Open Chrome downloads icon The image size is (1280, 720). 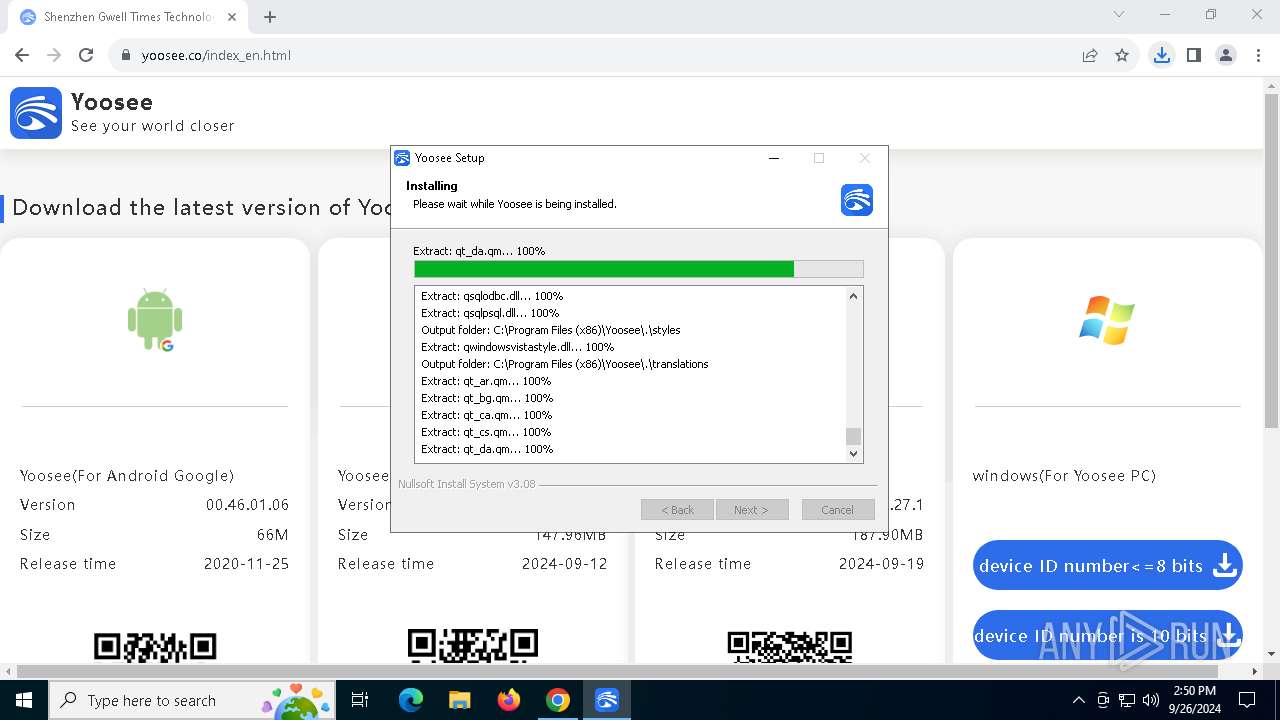point(1161,55)
